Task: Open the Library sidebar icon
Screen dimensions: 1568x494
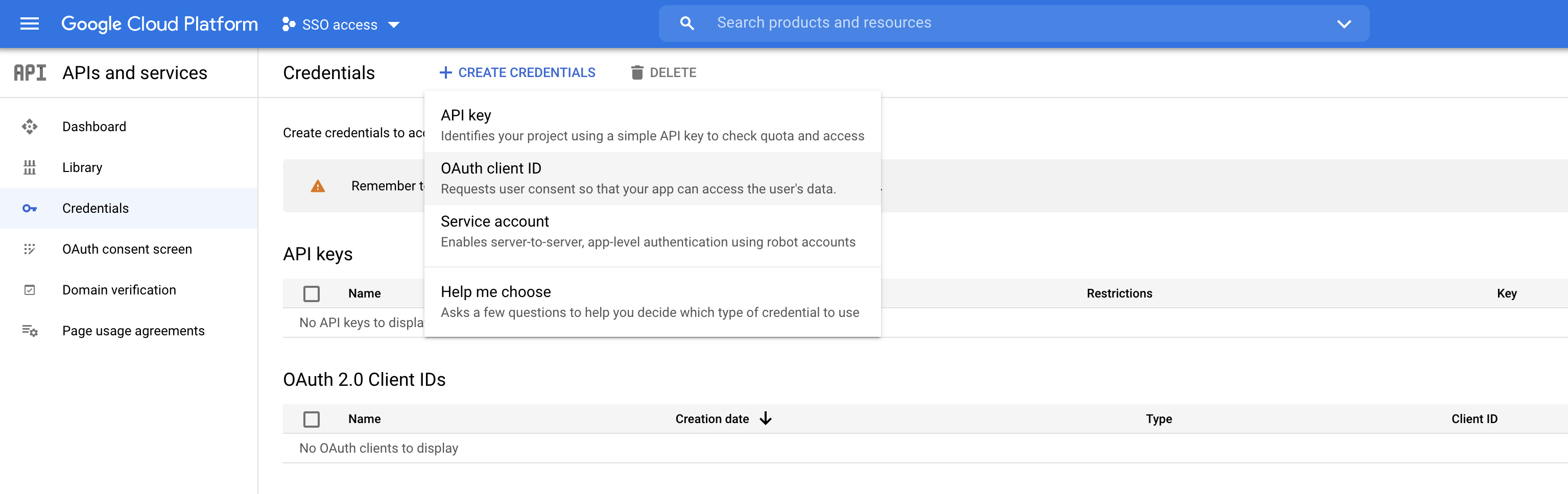Action: click(x=30, y=167)
